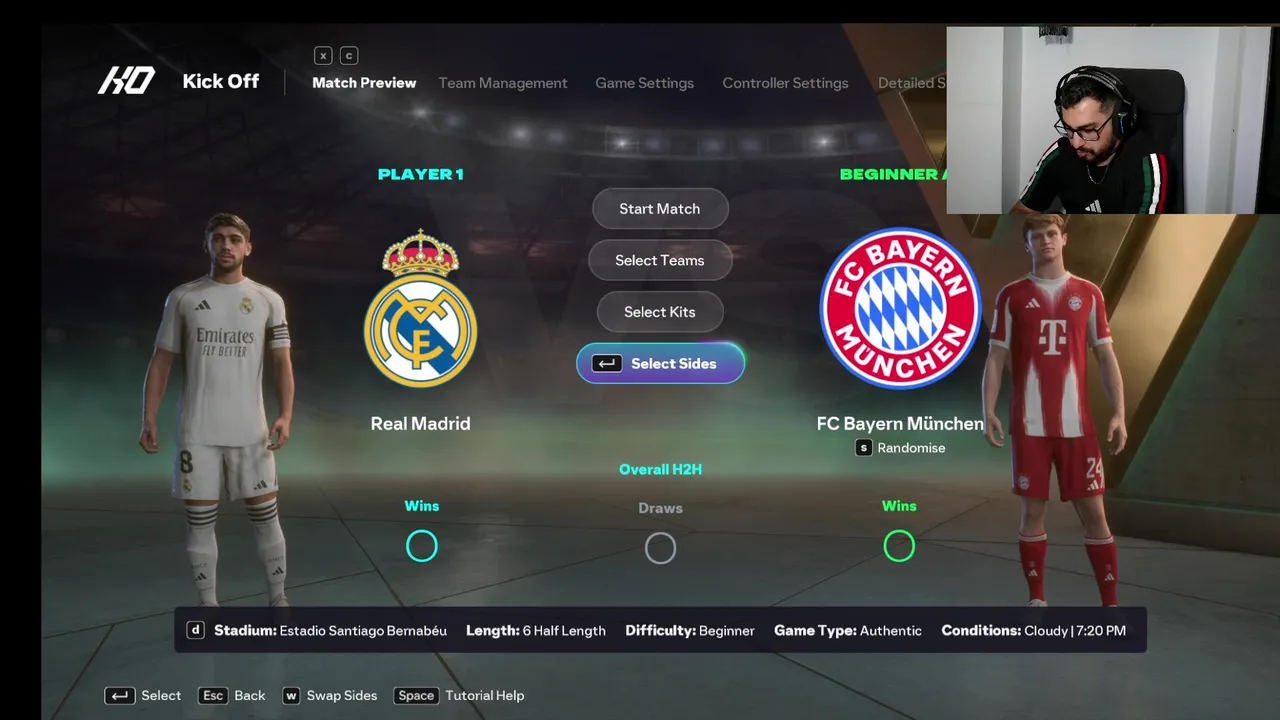Click the C key hint icon

[348, 56]
